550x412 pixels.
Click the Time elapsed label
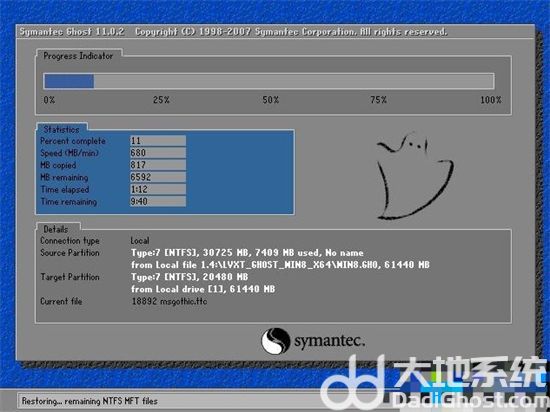[x=65, y=190]
